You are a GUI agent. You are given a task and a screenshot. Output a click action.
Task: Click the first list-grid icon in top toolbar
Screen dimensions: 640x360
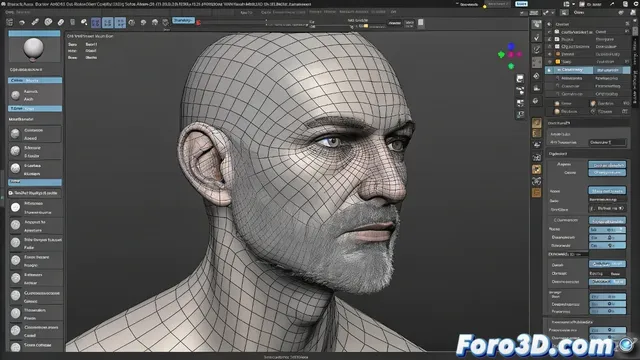click(x=9, y=22)
